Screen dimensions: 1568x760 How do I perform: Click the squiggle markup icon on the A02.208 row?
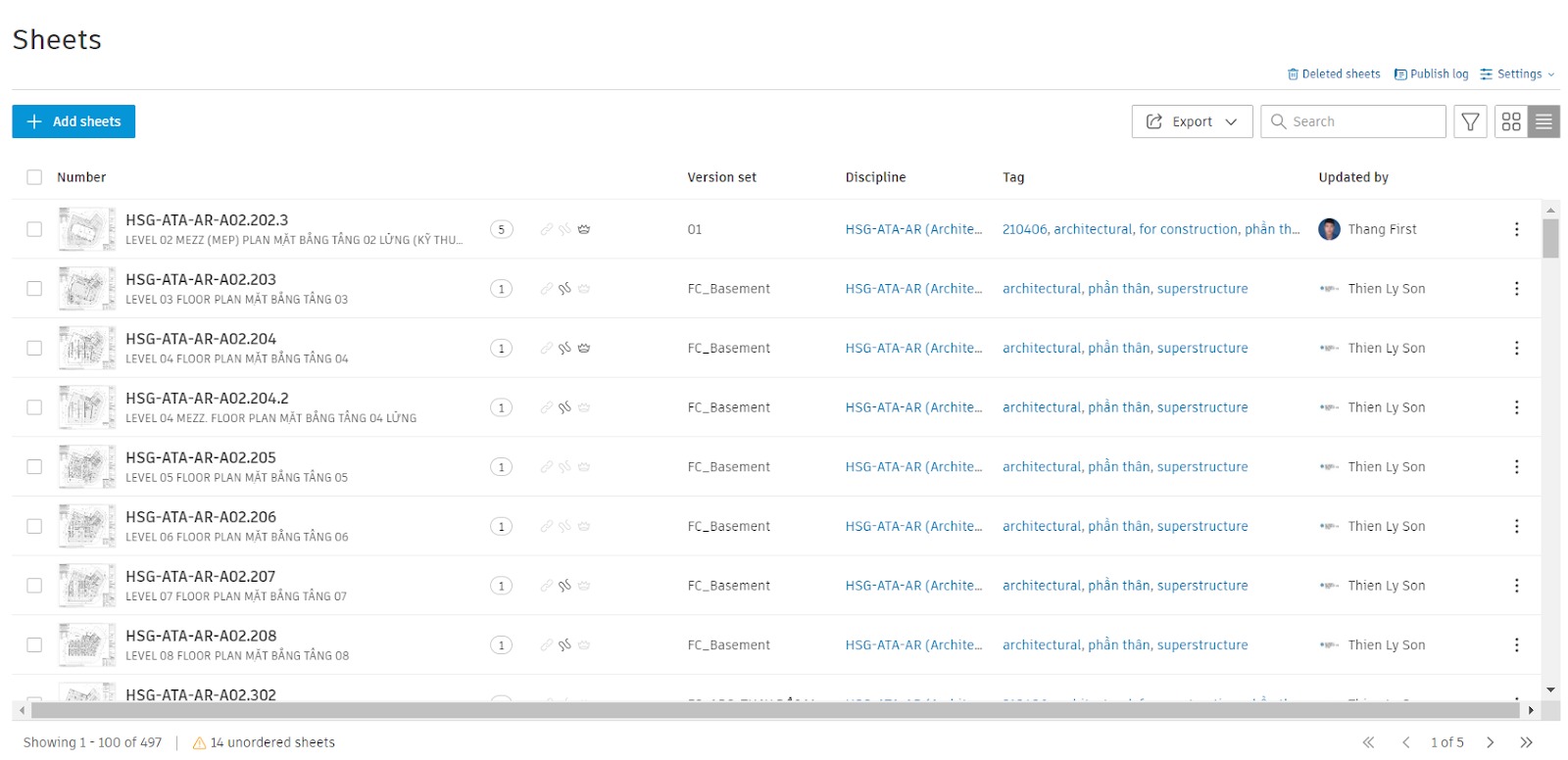click(x=564, y=645)
